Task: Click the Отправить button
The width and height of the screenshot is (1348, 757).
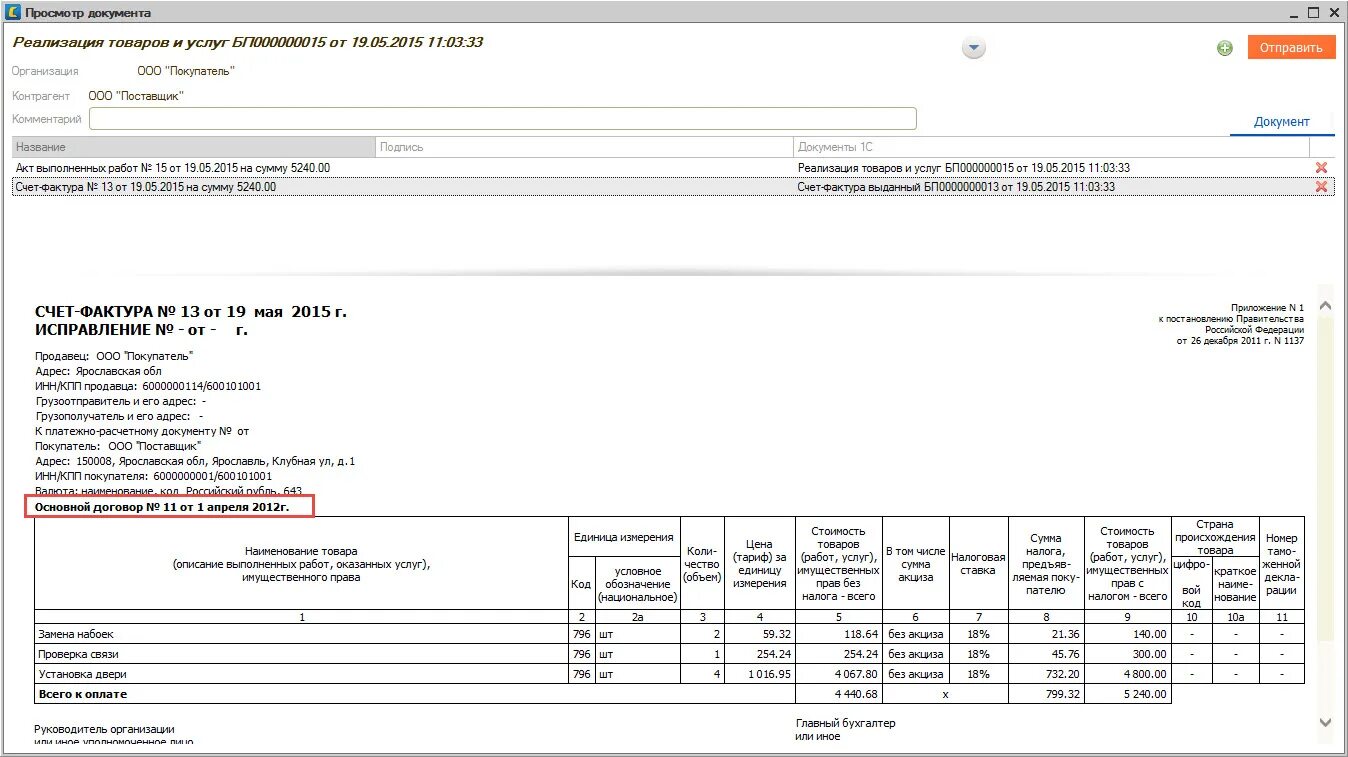Action: (x=1291, y=47)
